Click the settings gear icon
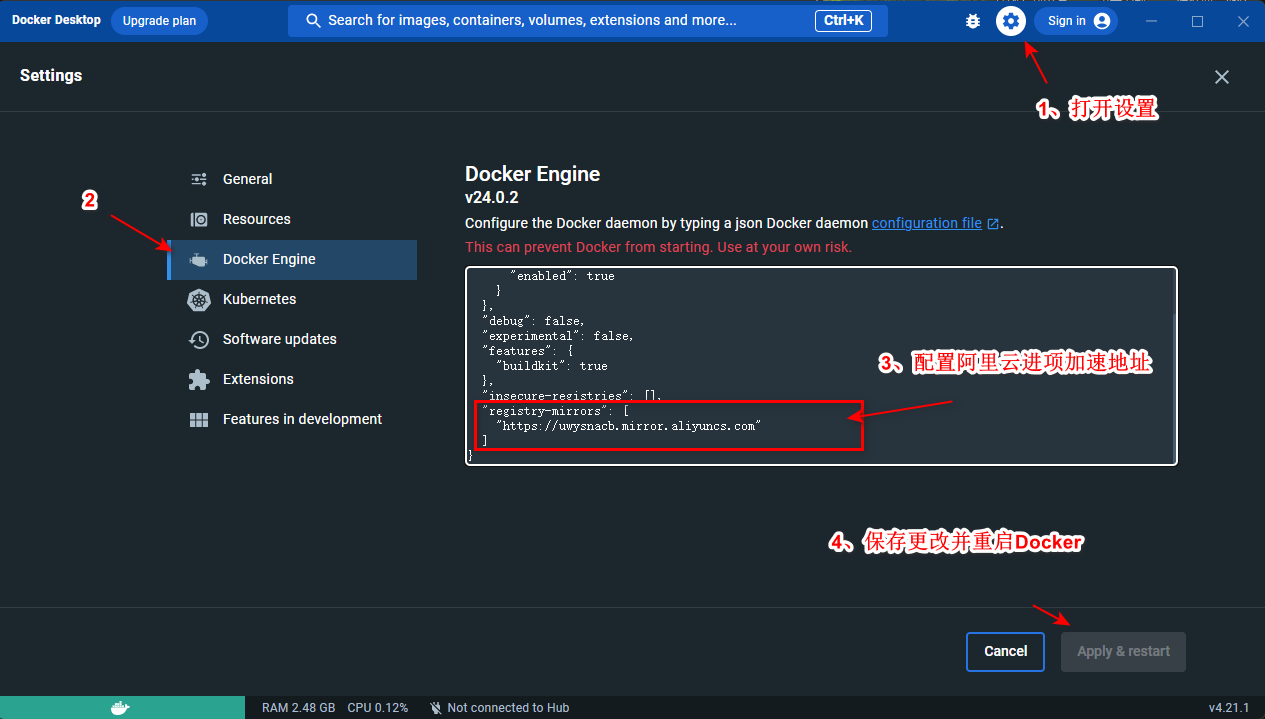 coord(1011,21)
